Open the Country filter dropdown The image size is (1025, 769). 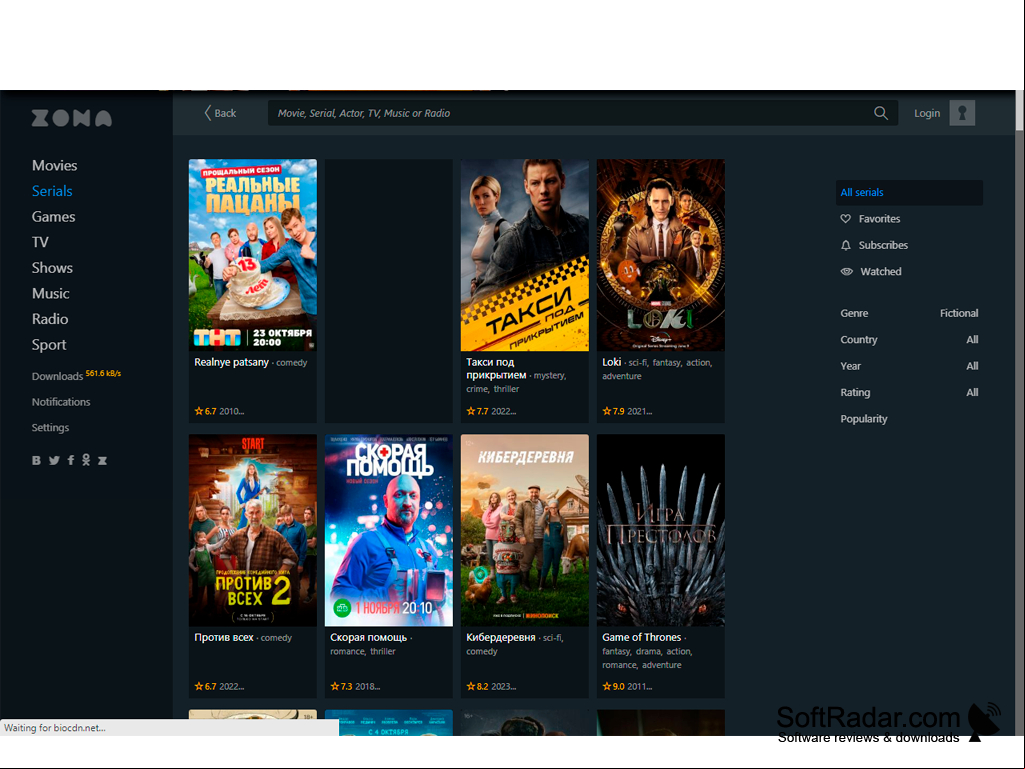909,339
